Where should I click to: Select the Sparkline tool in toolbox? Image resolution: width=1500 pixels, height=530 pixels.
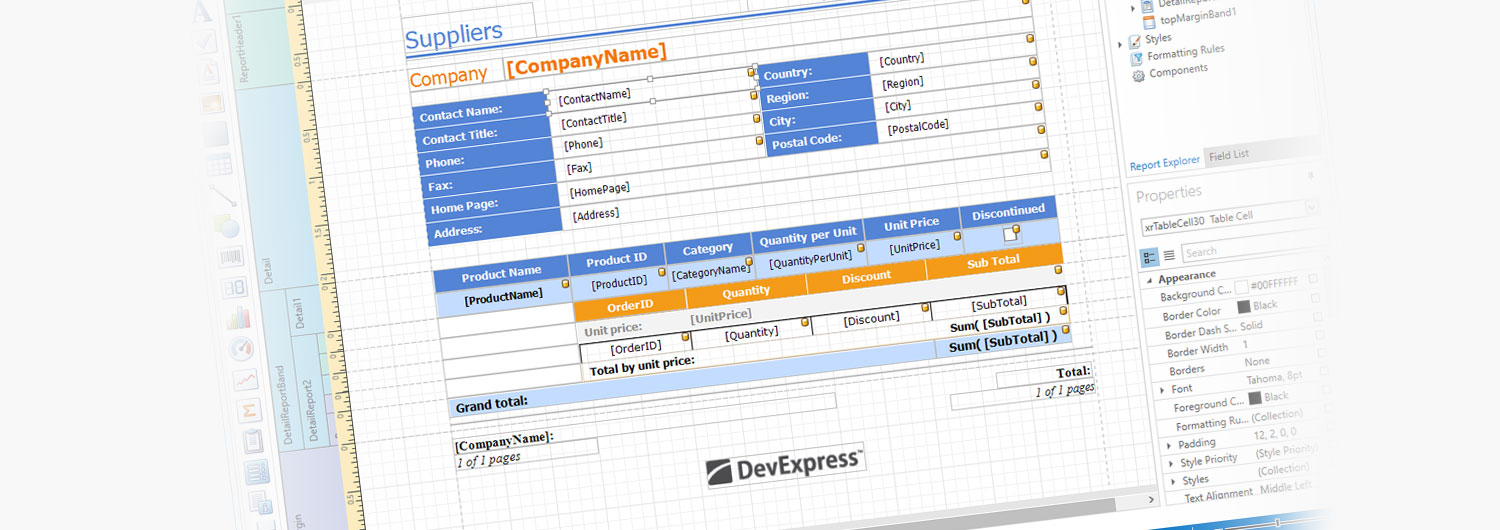245,380
